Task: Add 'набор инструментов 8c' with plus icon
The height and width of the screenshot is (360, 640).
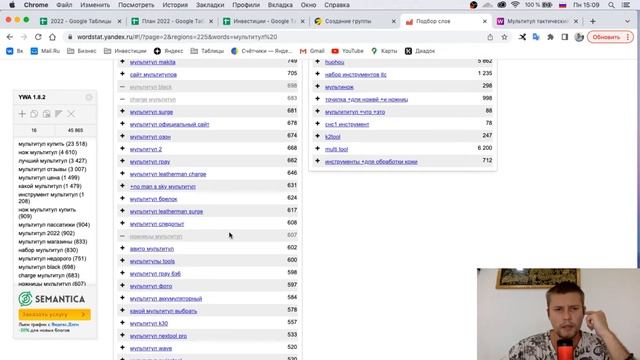Action: click(x=318, y=74)
